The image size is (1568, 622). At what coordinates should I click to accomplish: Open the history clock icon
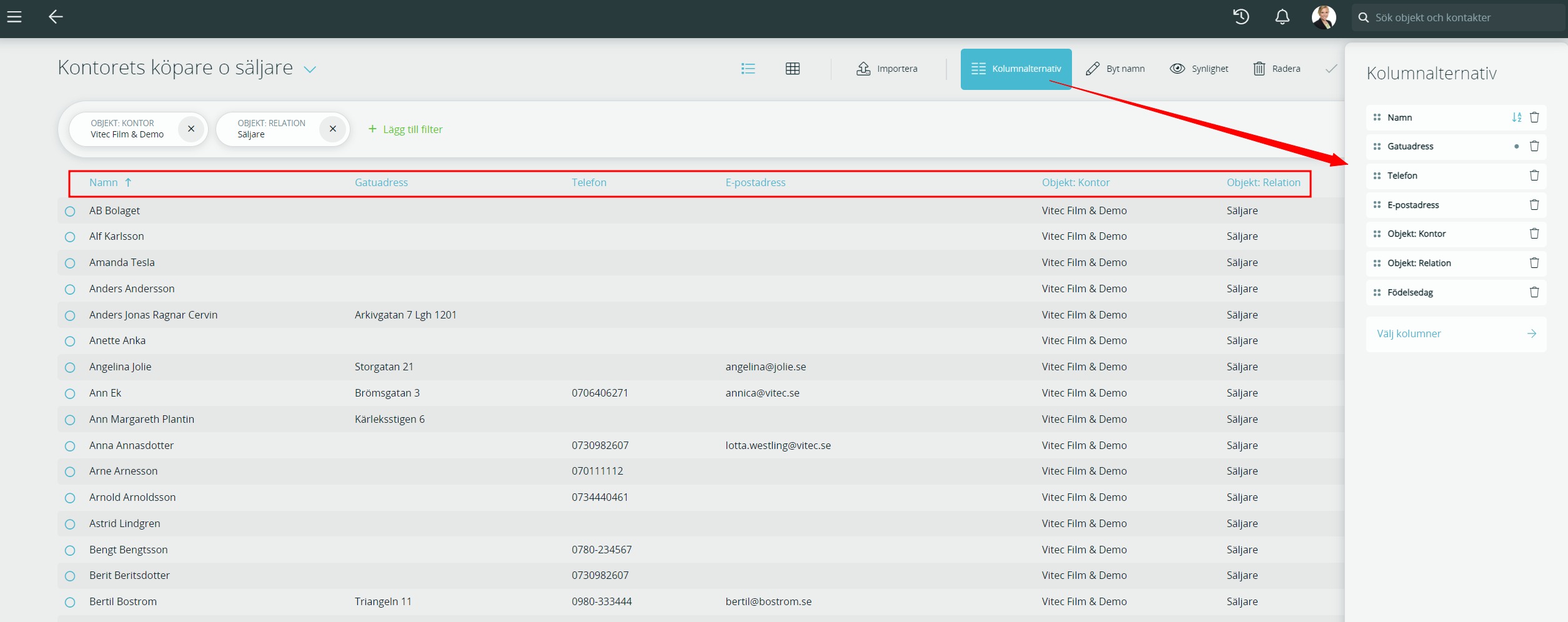(x=1241, y=17)
